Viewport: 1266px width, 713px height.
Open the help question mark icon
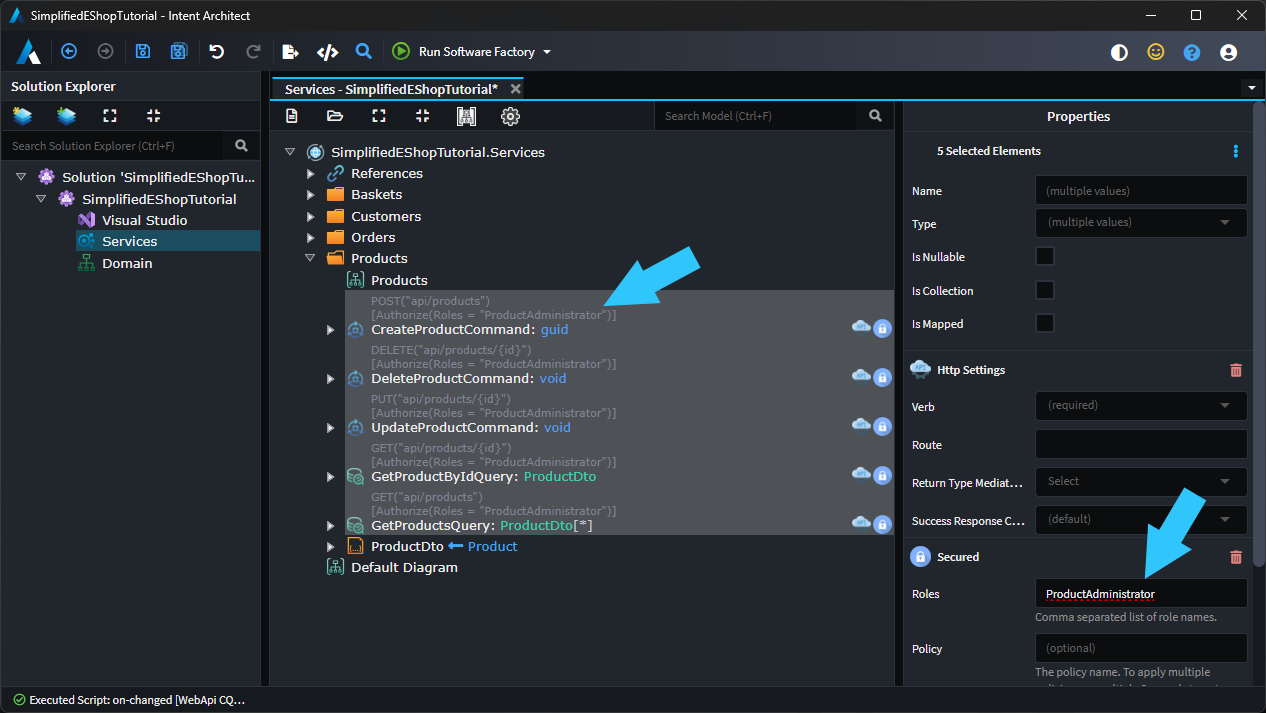pos(1192,52)
